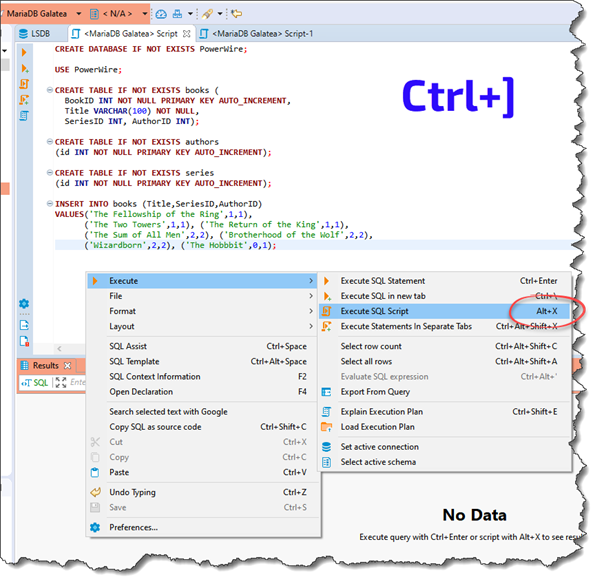602x586 pixels.
Task: Click the maximize results panel icon
Action: (x=60, y=383)
